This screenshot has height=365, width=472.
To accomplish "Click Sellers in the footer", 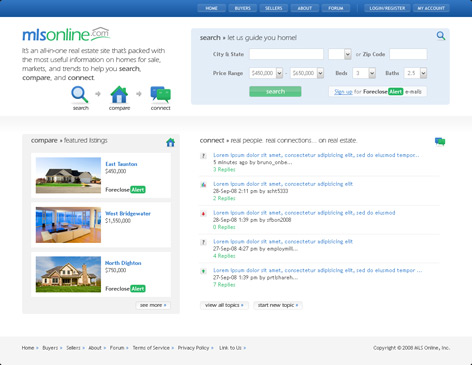I will [x=73, y=348].
